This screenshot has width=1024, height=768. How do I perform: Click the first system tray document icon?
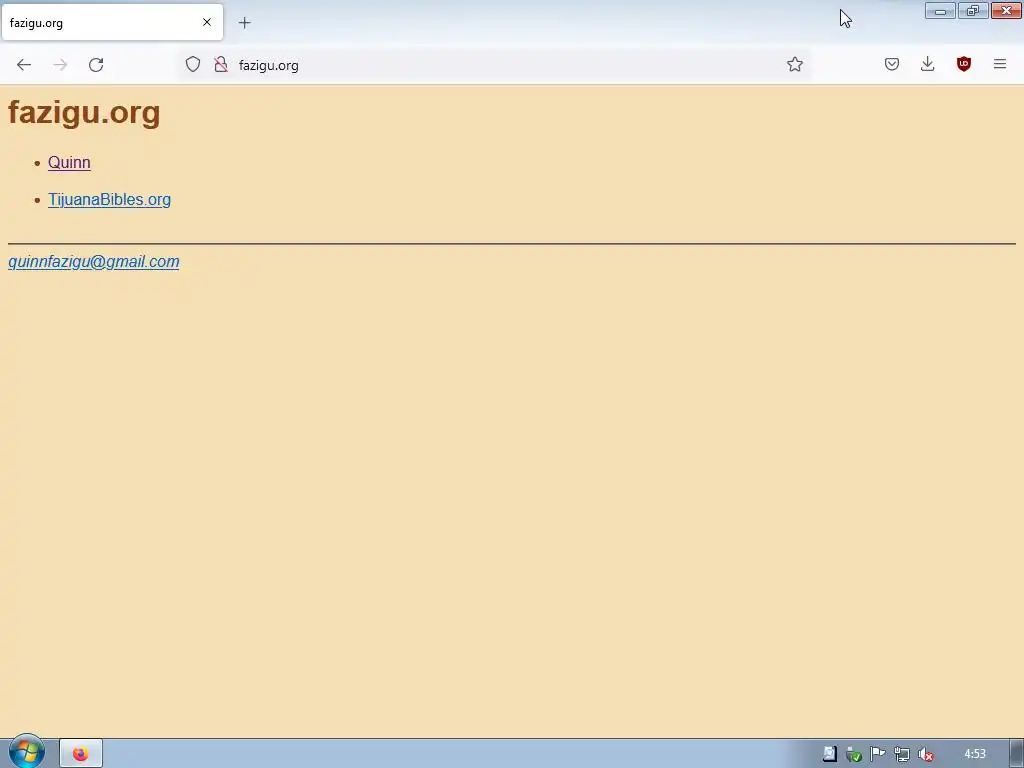click(829, 754)
